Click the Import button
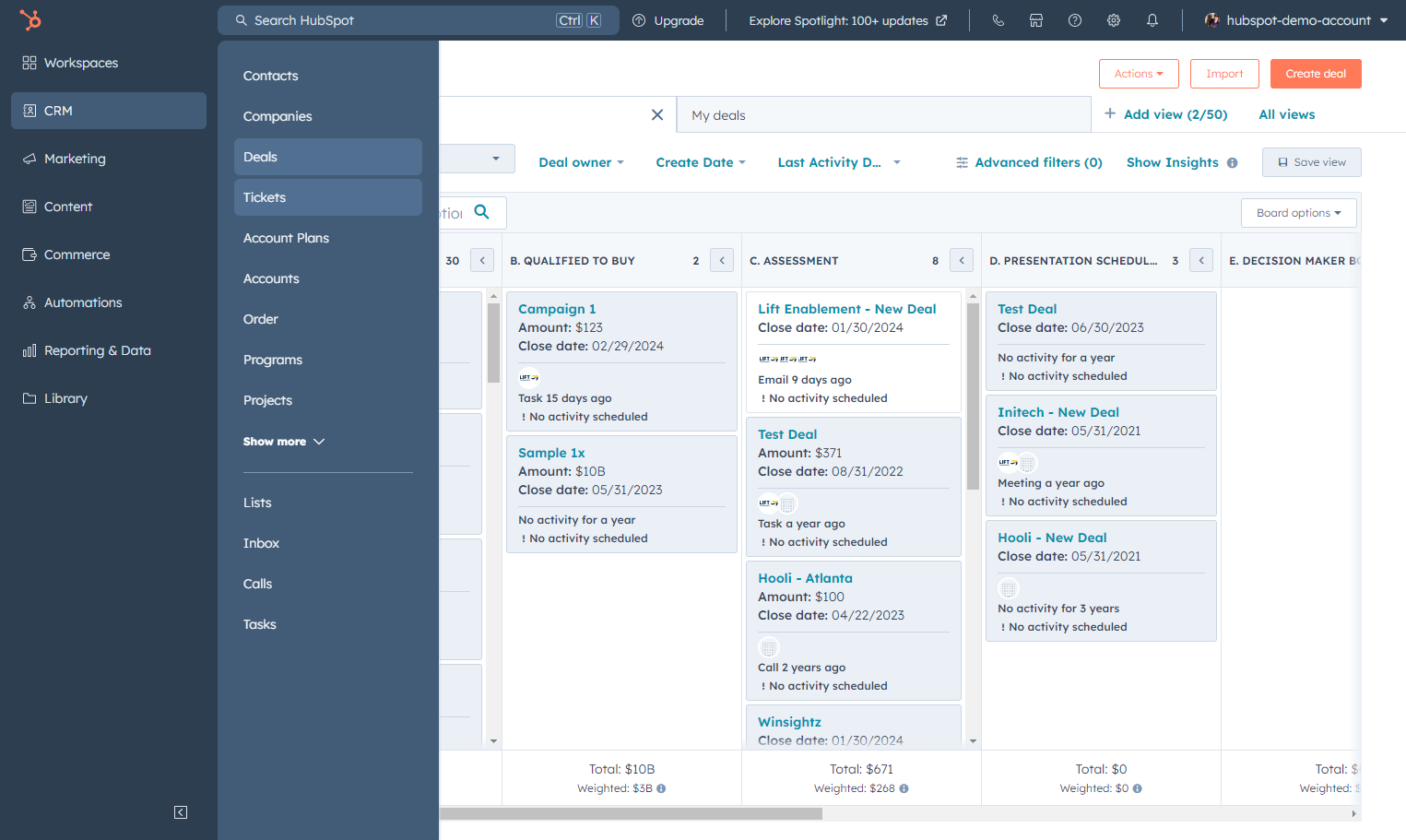Screen dimensions: 1406x840 click(x=1224, y=74)
